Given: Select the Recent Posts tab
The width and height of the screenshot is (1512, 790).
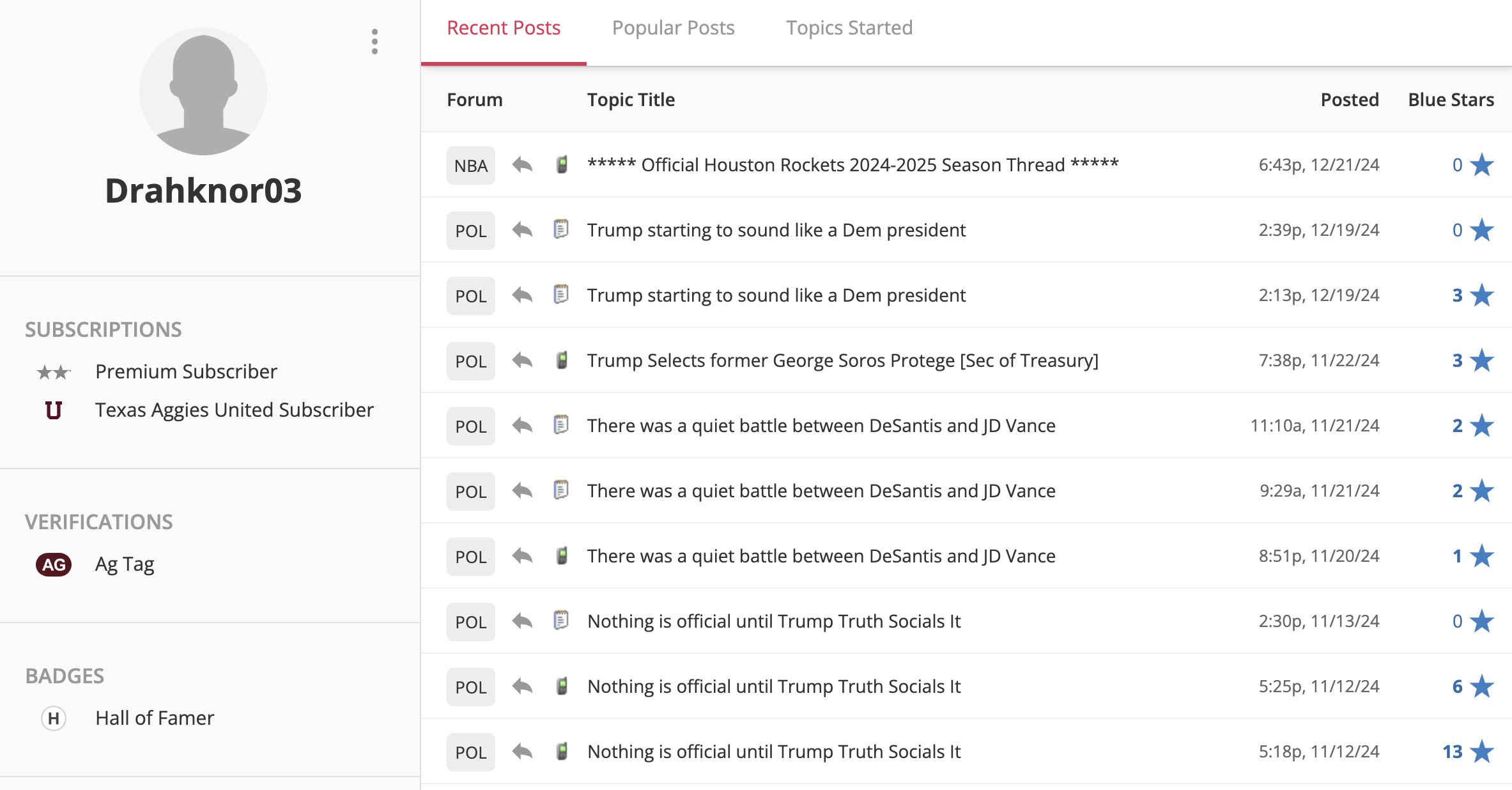Looking at the screenshot, I should pos(503,28).
